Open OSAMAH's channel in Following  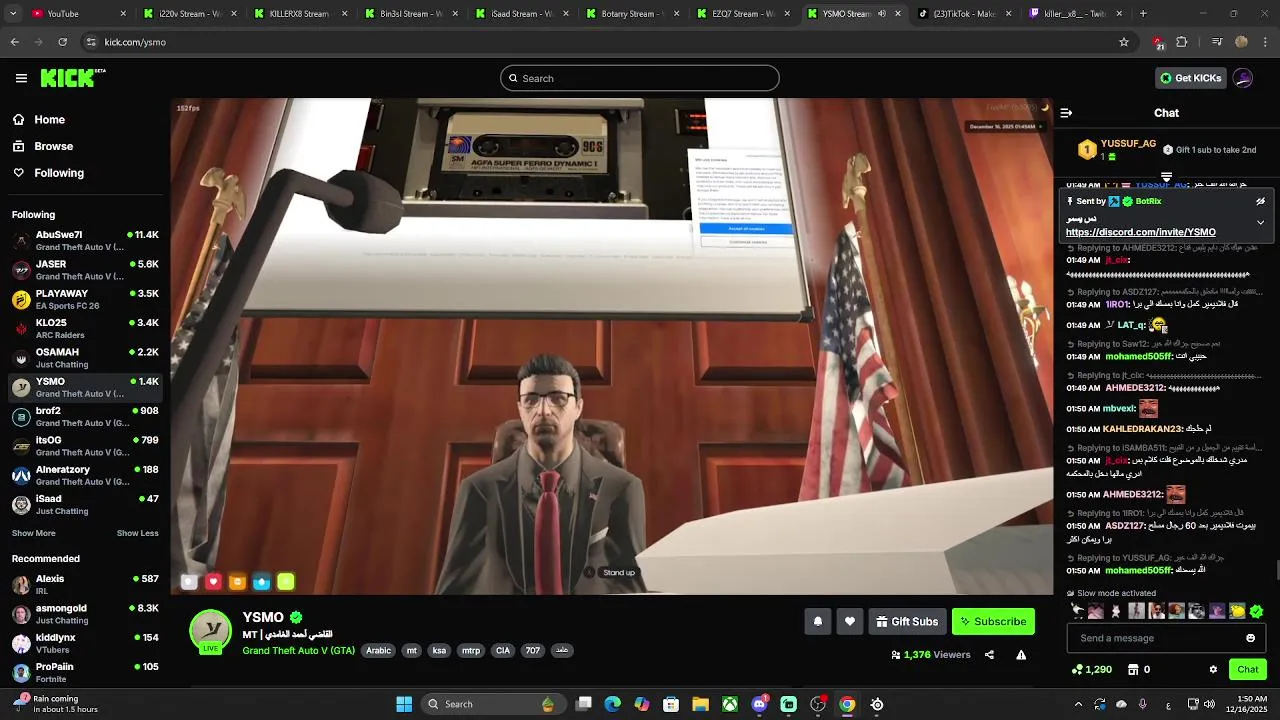click(85, 358)
